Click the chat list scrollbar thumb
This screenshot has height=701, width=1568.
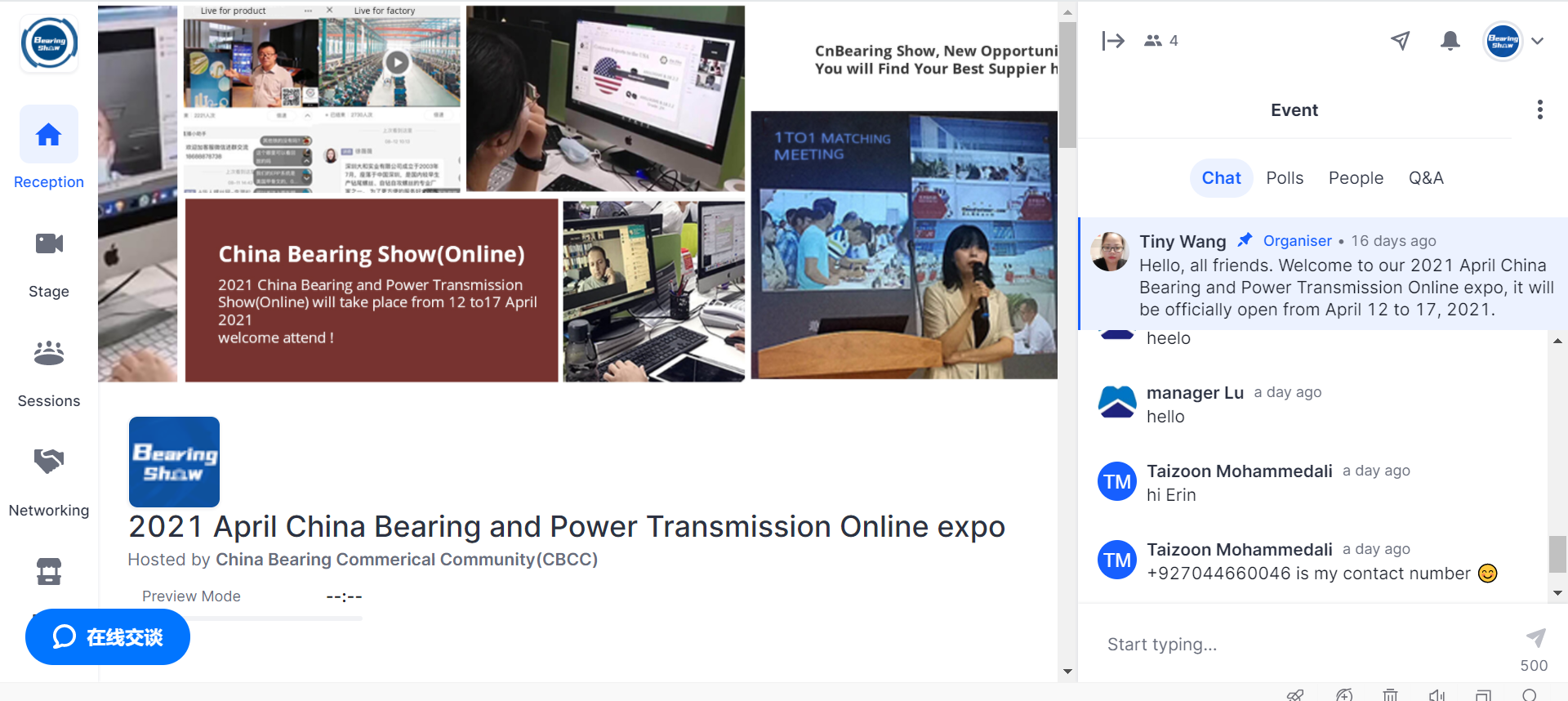[x=1557, y=554]
